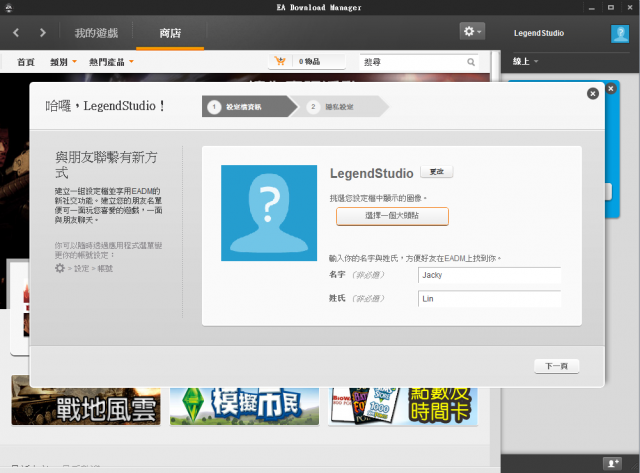Click the add friend icon at bottom right

coord(612,462)
